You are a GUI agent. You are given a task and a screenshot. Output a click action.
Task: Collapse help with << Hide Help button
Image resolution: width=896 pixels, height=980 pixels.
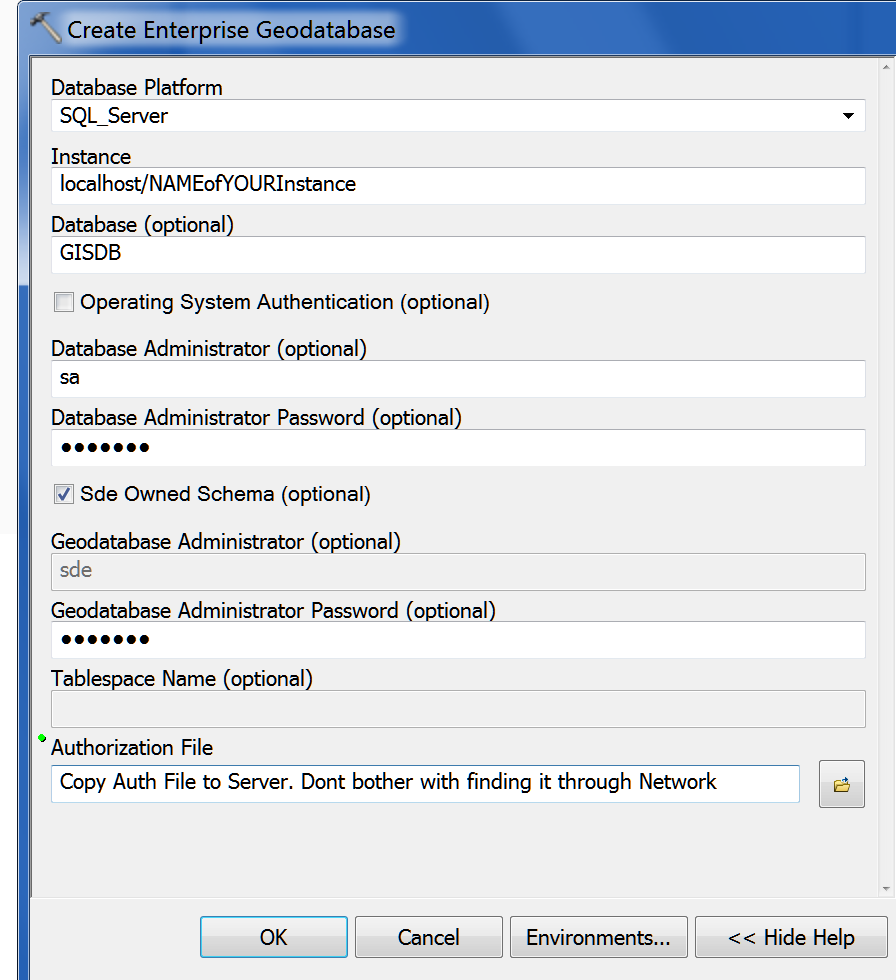coord(791,938)
